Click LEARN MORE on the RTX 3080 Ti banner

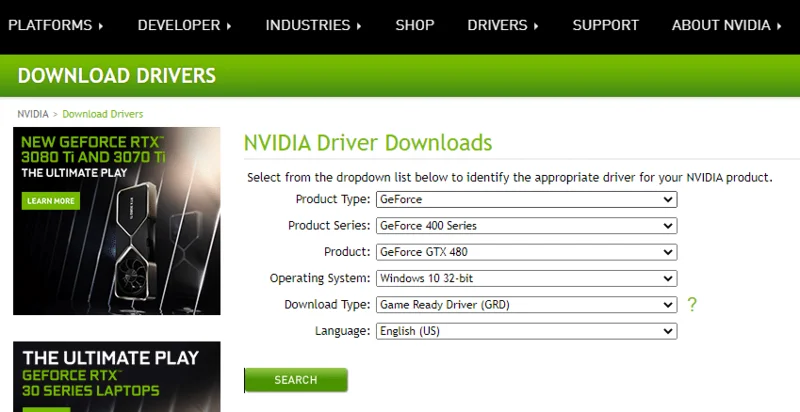coord(51,201)
